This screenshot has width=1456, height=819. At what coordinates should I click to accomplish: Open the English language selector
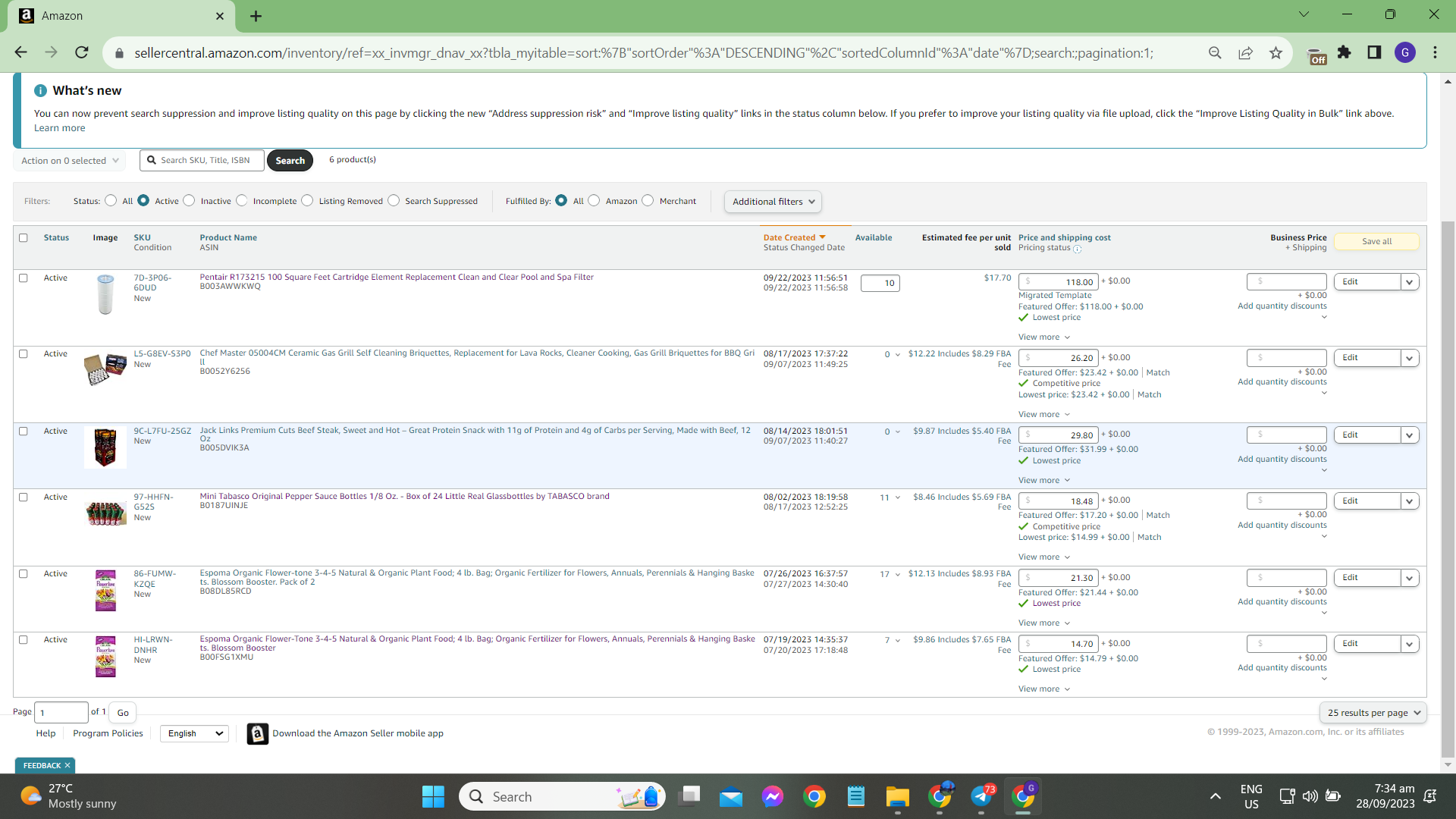click(x=194, y=733)
